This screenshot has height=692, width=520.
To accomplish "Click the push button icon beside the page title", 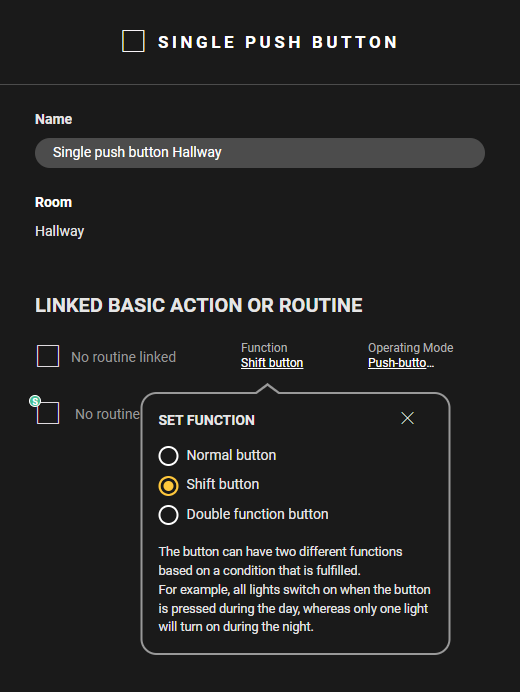I will [x=133, y=41].
